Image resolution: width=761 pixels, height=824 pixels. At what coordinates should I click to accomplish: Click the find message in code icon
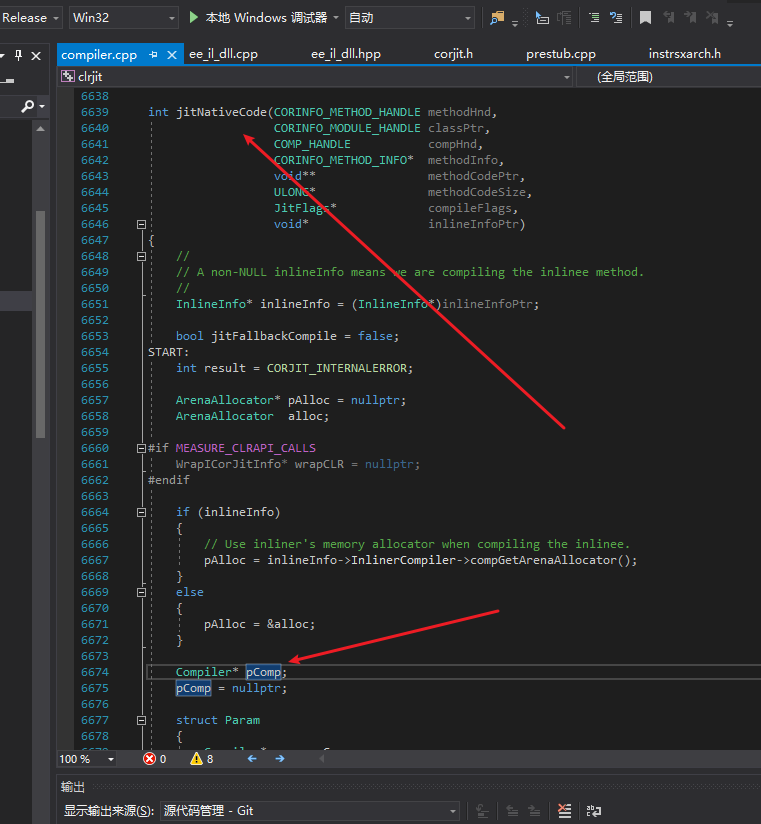482,811
